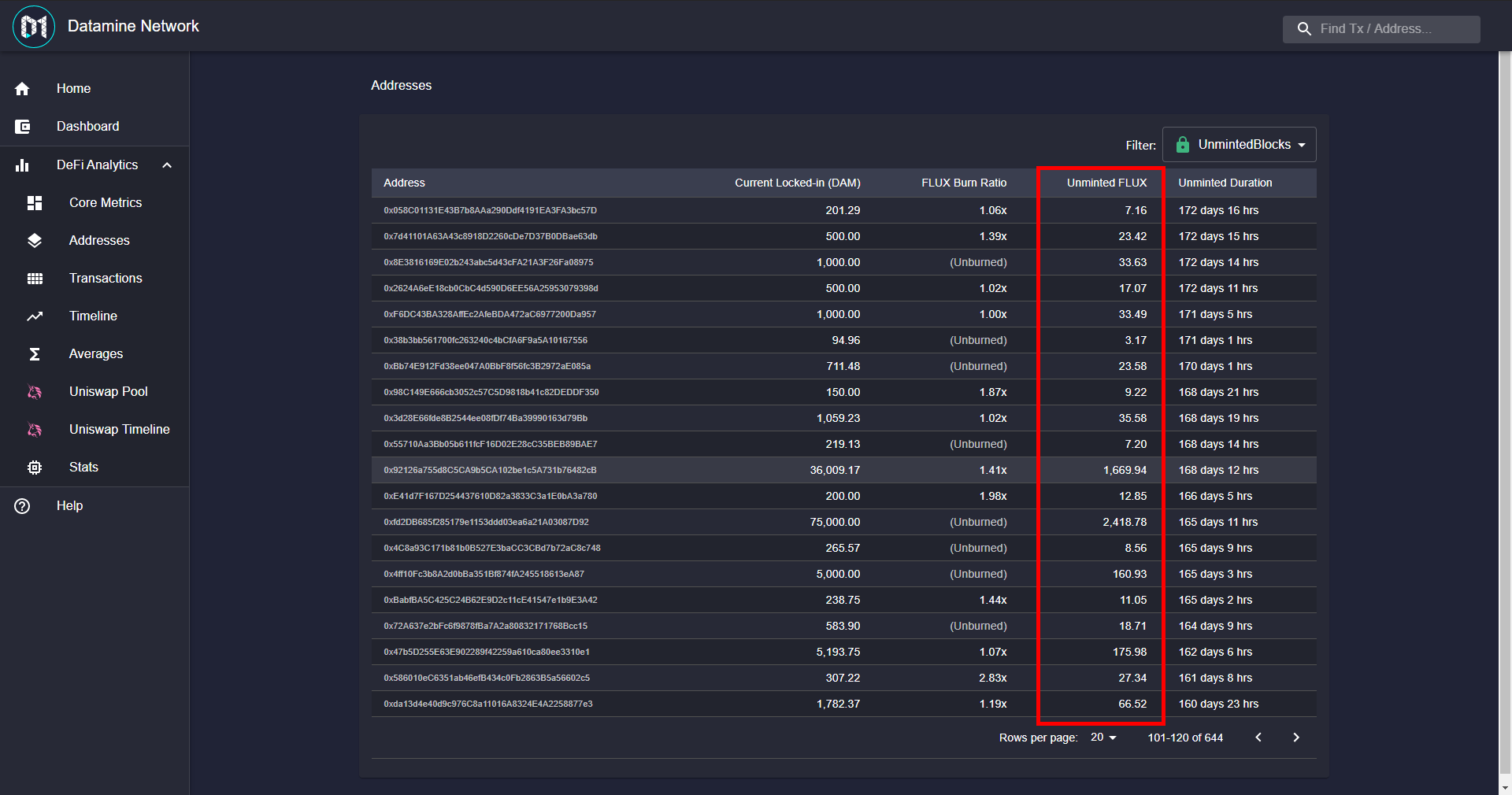Open the rows per page dropdown

click(1103, 738)
